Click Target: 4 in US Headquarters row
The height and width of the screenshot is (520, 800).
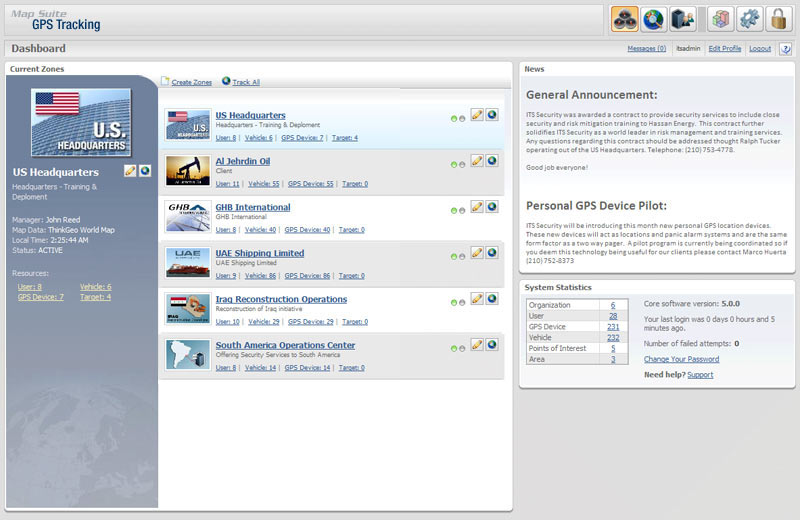(x=345, y=138)
